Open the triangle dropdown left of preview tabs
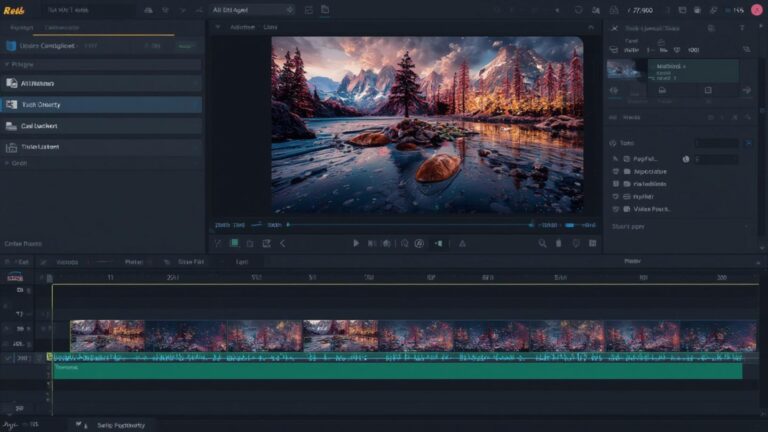Screen dimensions: 768x432 tap(217, 27)
